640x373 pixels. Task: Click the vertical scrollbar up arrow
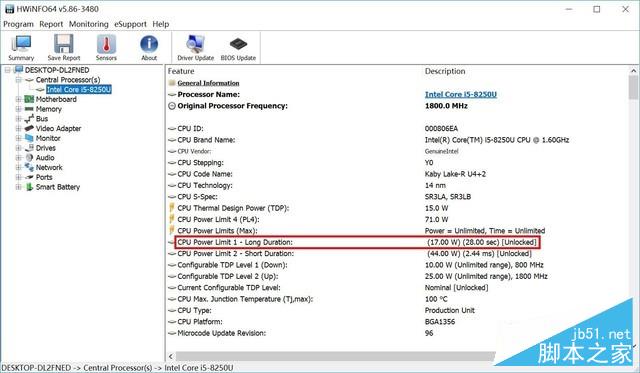click(x=633, y=71)
